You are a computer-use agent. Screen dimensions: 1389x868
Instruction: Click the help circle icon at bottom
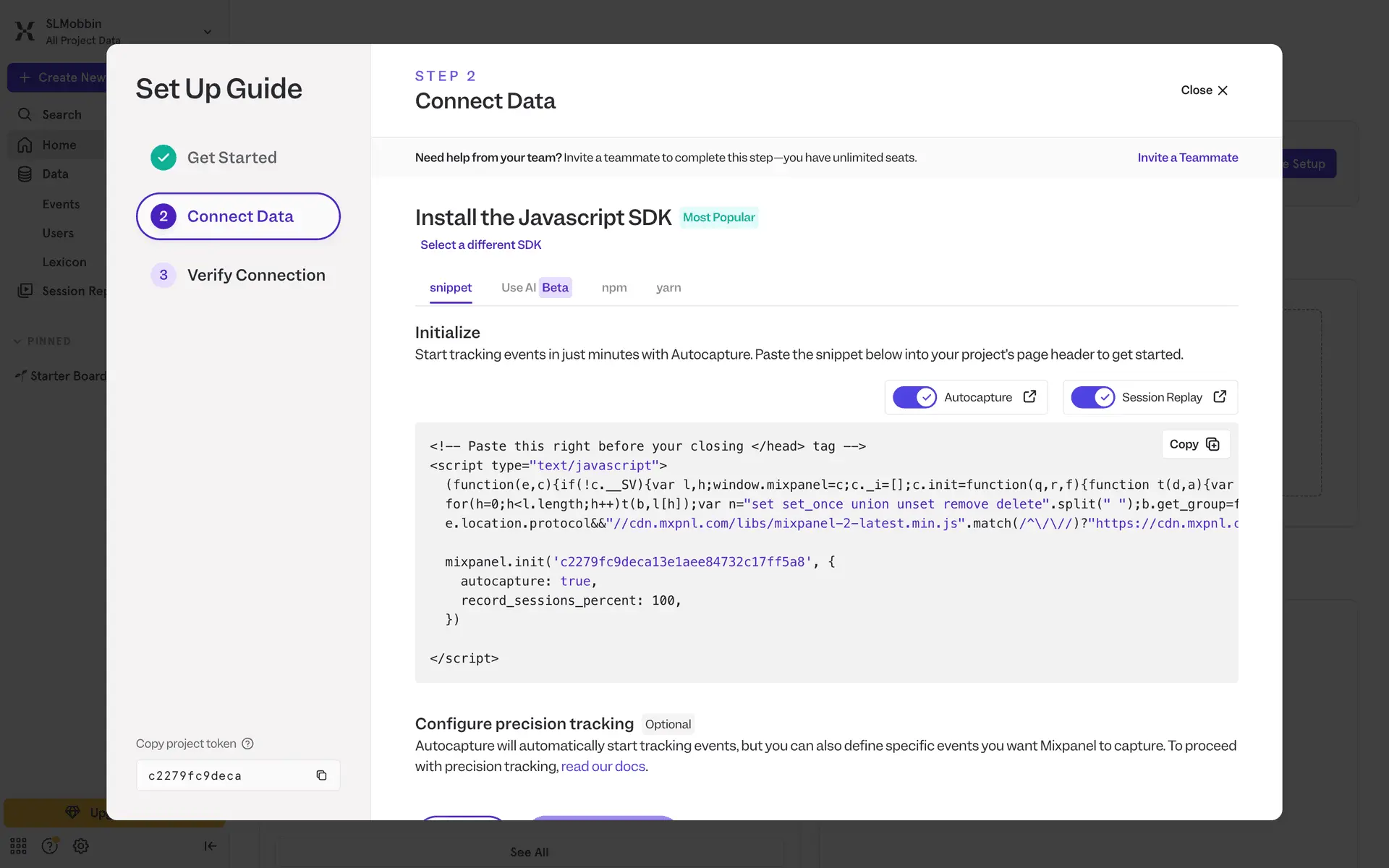[x=49, y=846]
